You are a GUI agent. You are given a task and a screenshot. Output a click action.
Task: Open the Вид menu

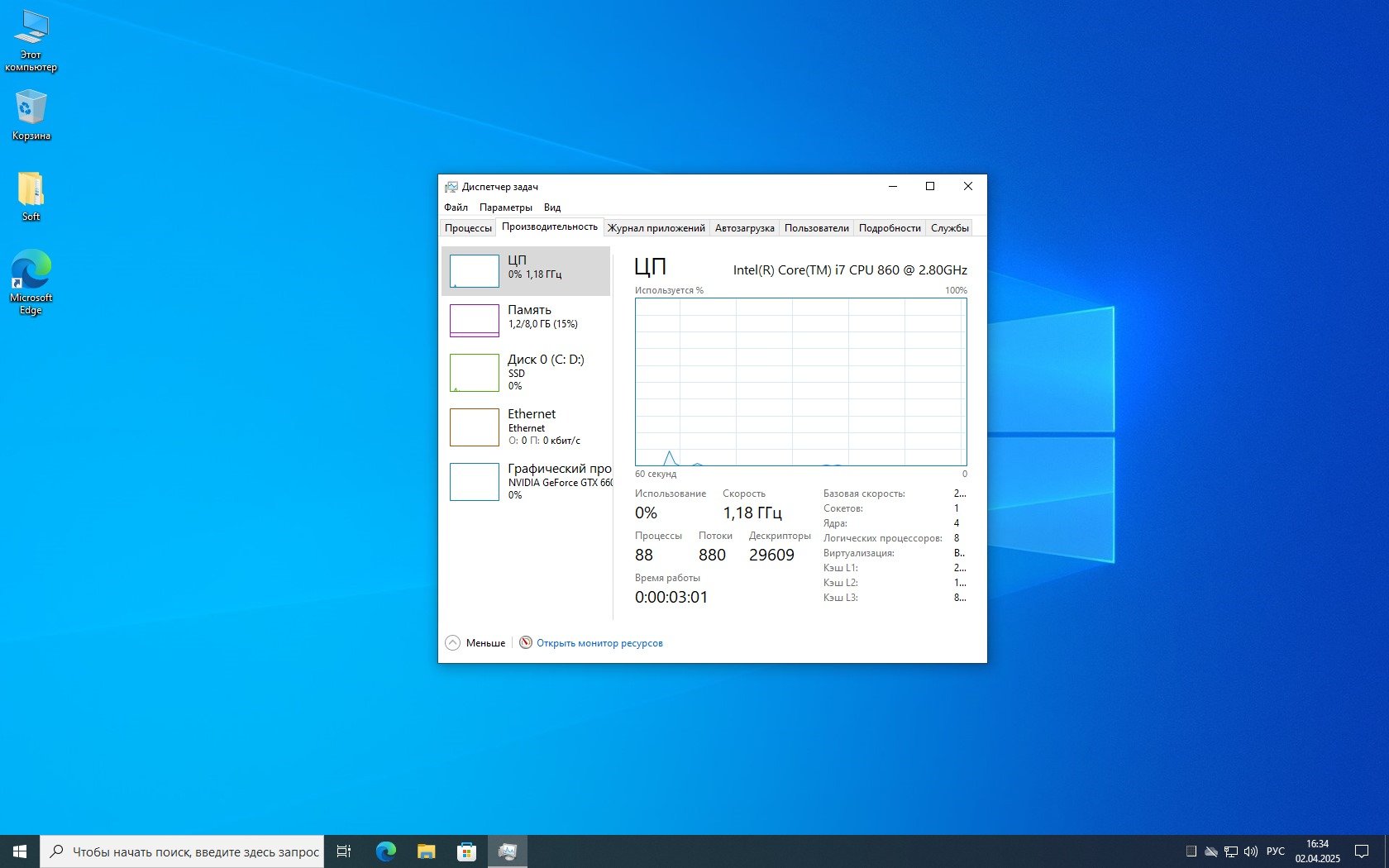pos(552,207)
